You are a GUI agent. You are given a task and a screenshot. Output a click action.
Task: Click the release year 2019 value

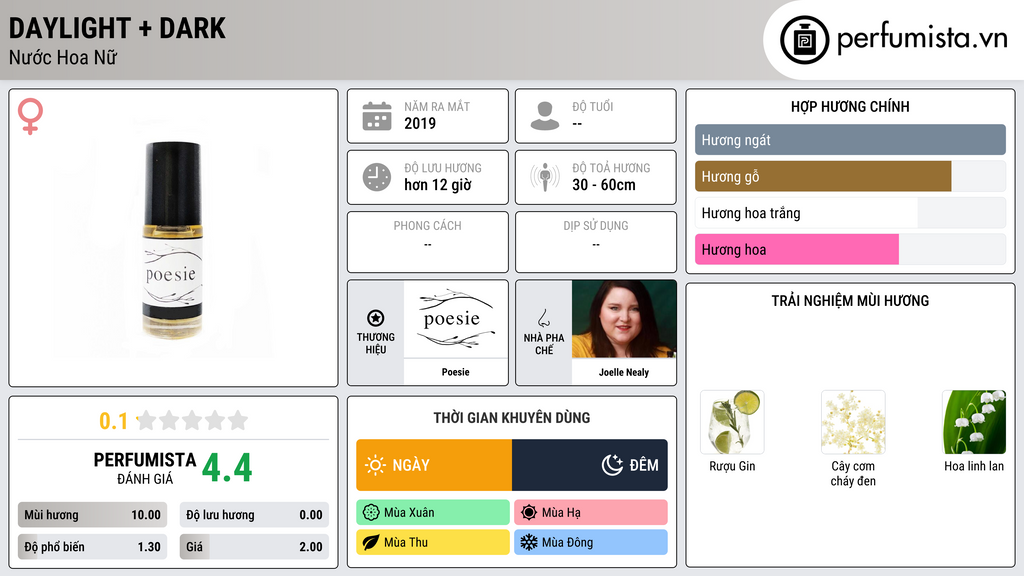click(420, 123)
